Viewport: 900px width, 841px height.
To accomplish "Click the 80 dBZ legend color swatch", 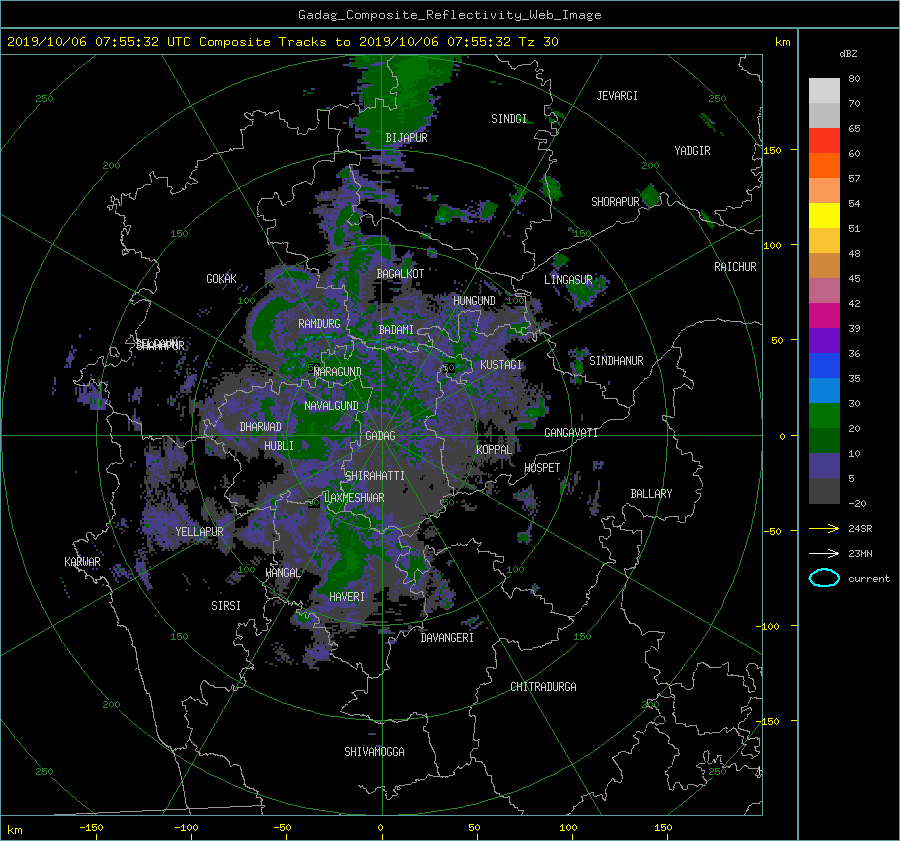I will pyautogui.click(x=824, y=91).
